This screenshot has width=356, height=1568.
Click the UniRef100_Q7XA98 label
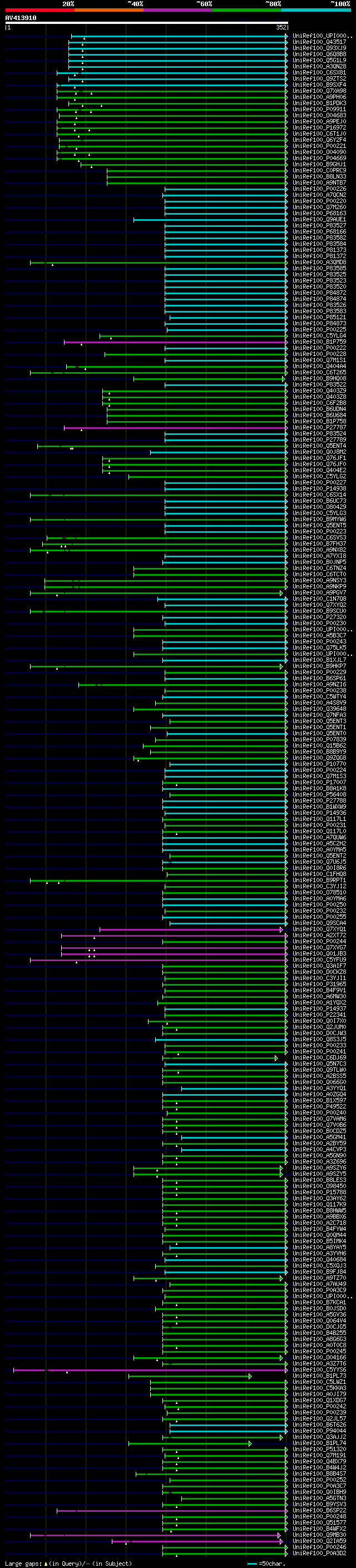click(x=319, y=91)
